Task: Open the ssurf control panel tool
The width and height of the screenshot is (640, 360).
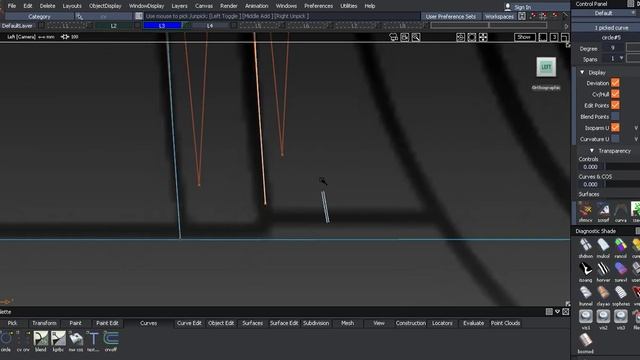Action: (x=603, y=211)
